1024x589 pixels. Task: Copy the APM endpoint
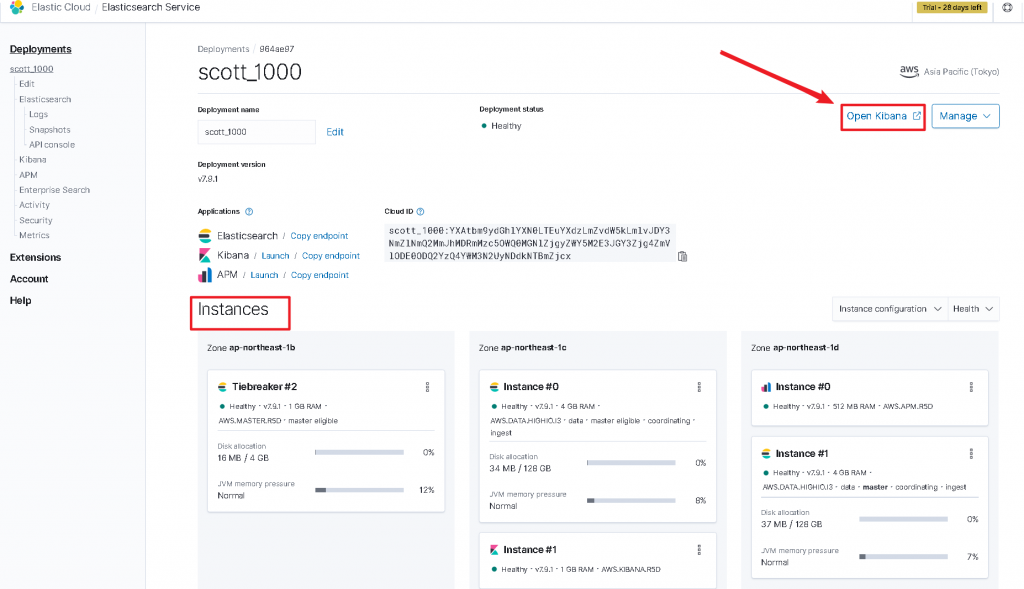click(x=319, y=276)
